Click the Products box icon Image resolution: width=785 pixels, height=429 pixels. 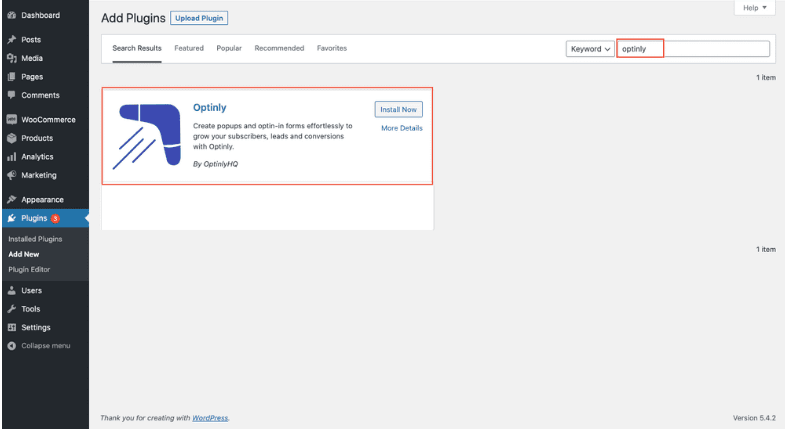tap(12, 138)
